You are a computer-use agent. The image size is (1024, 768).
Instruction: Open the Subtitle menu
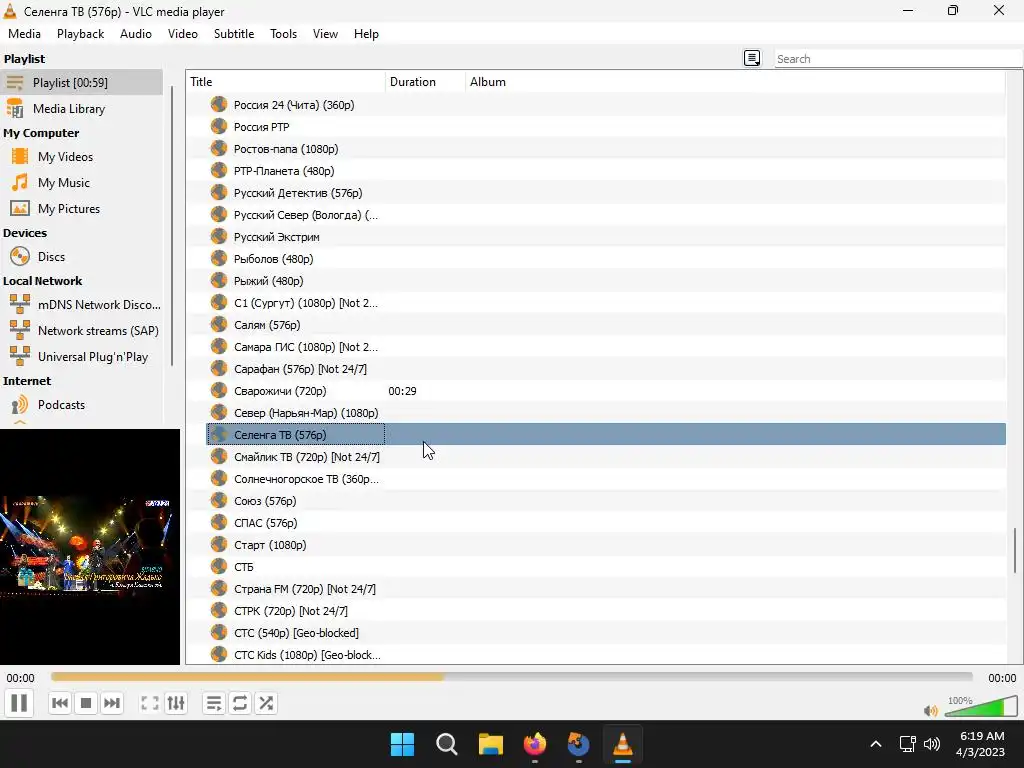coord(234,34)
